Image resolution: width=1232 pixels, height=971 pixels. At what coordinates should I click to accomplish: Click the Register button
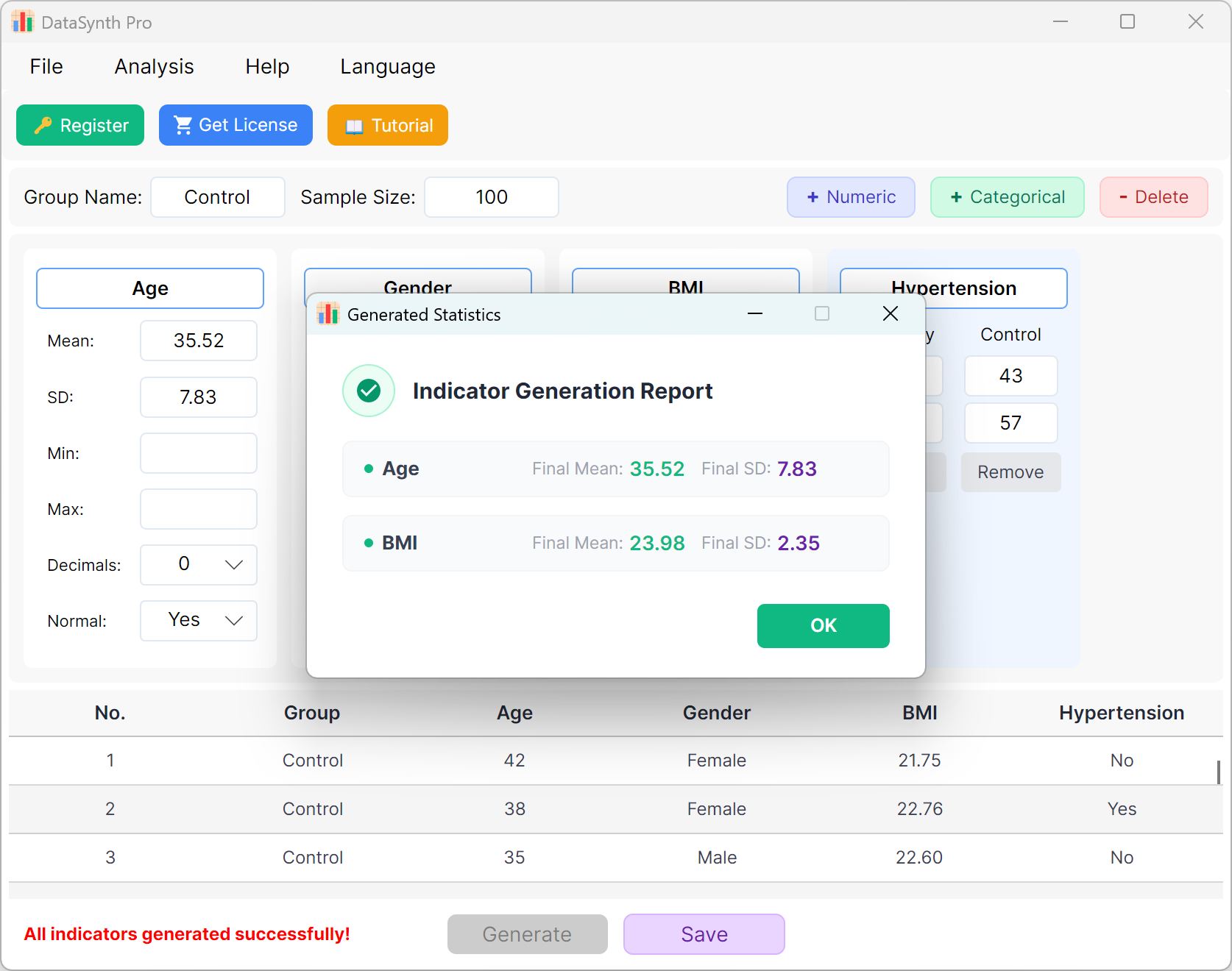pos(80,125)
